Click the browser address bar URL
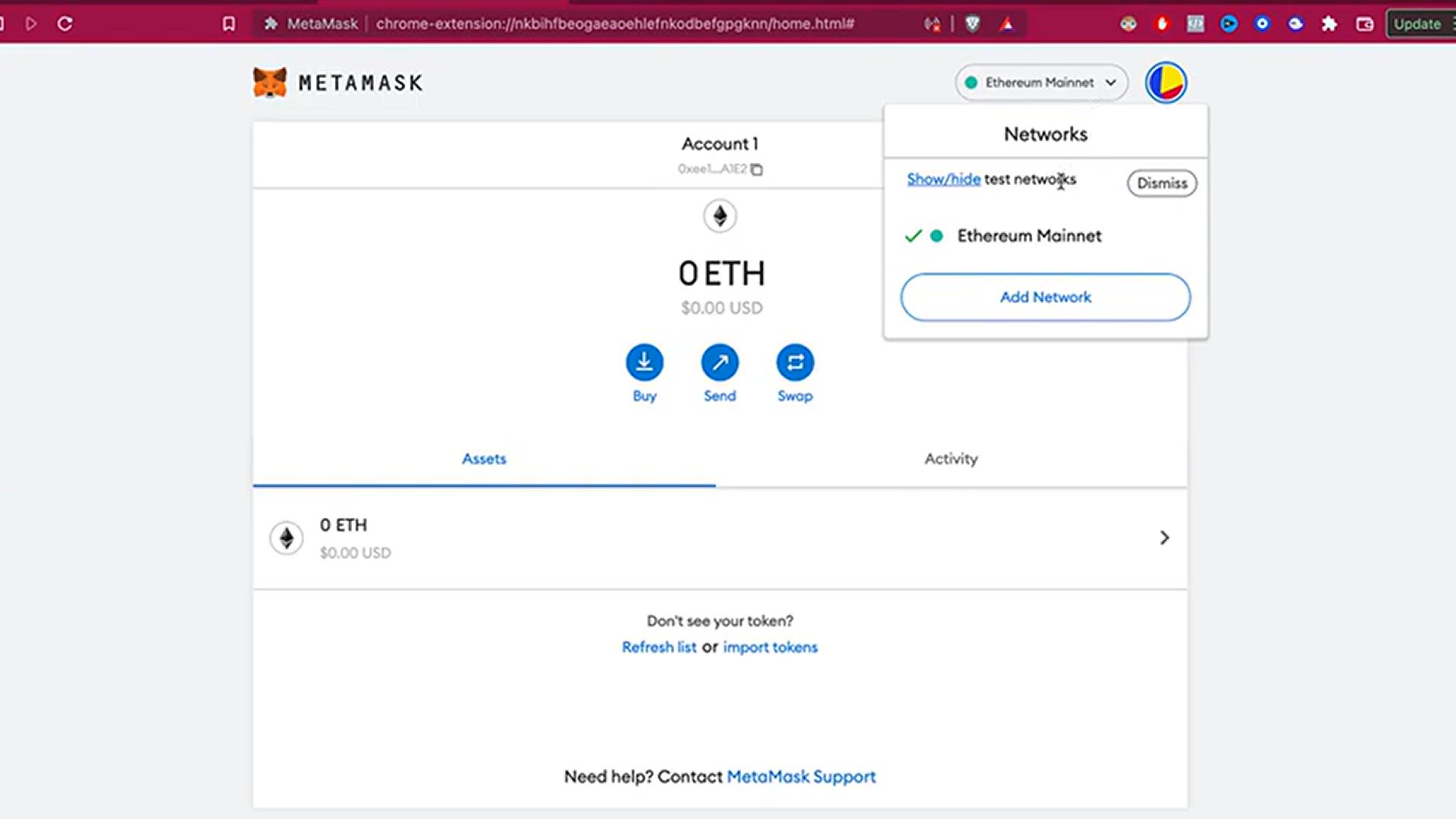The height and width of the screenshot is (819, 1456). coord(615,24)
